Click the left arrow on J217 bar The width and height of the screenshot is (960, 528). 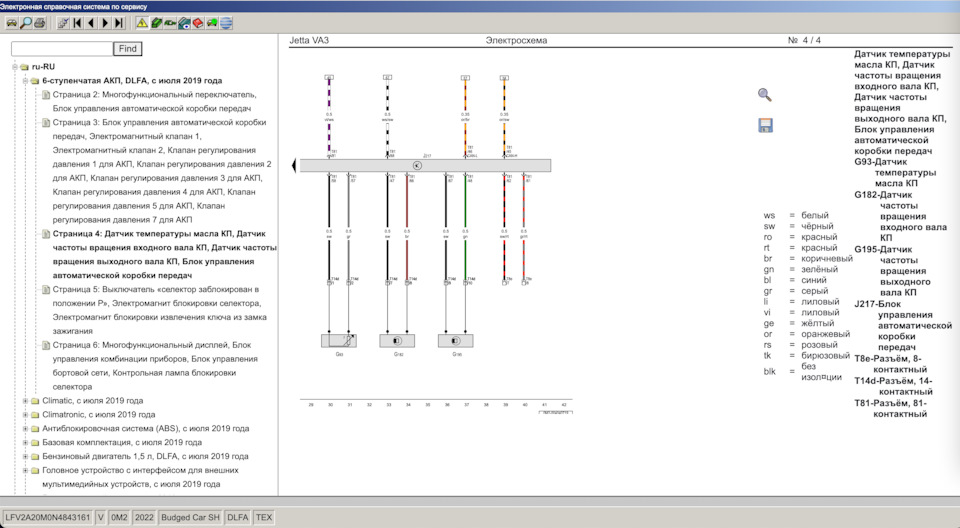coord(294,165)
